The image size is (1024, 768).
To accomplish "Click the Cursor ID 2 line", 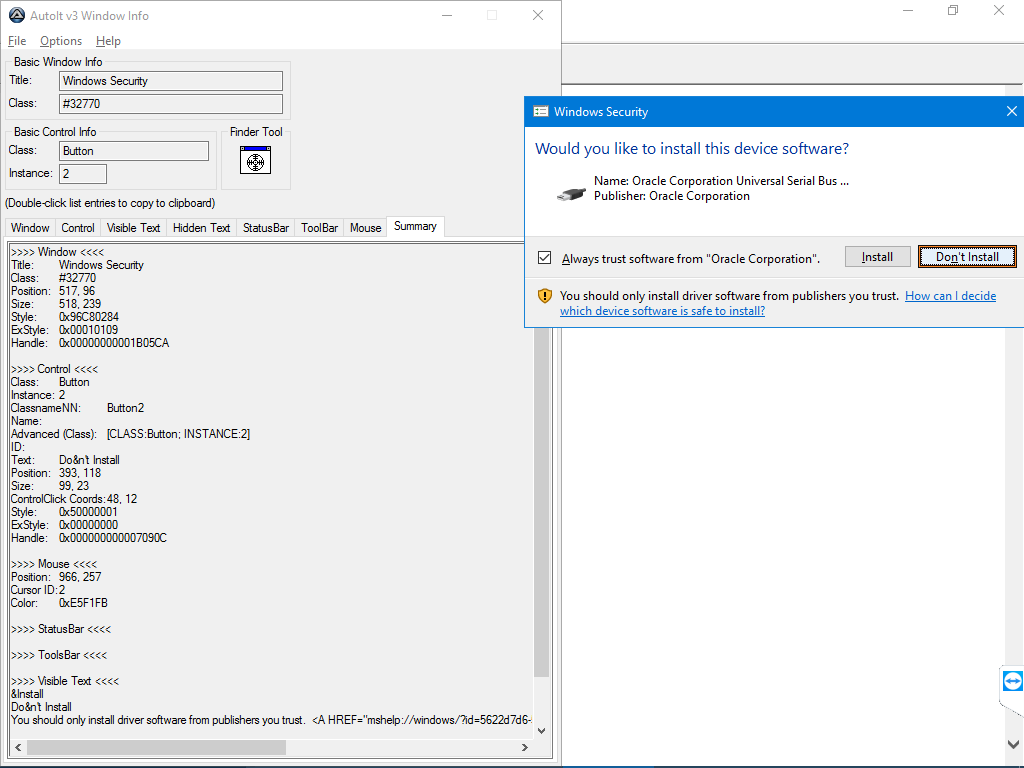I will tap(38, 590).
